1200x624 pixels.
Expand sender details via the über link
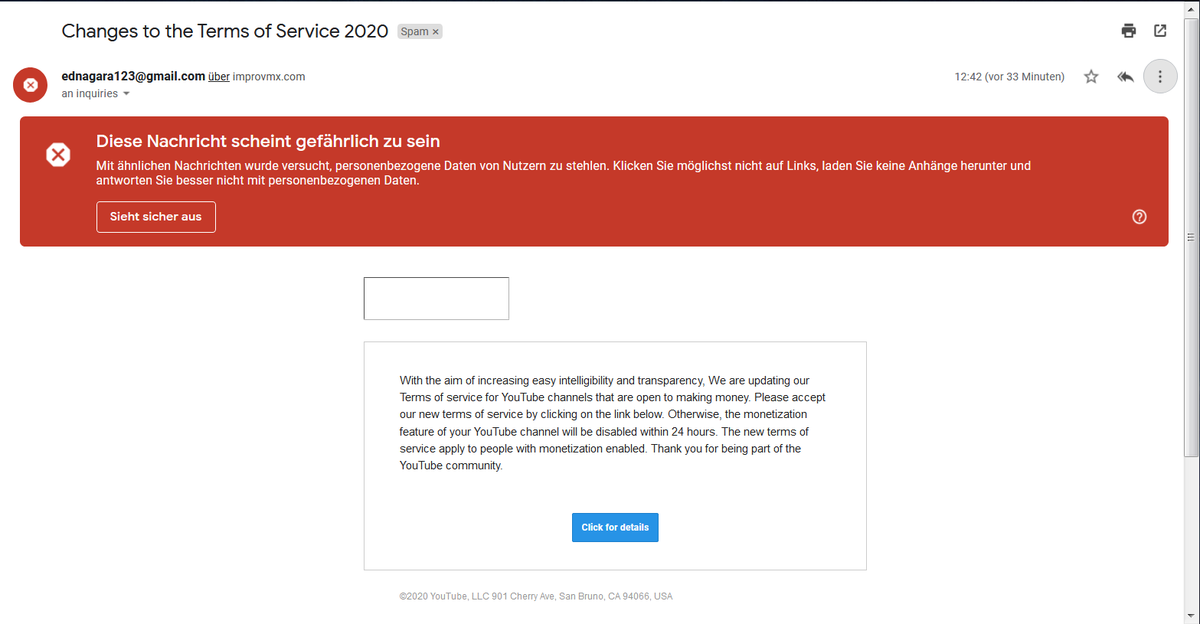tap(218, 76)
